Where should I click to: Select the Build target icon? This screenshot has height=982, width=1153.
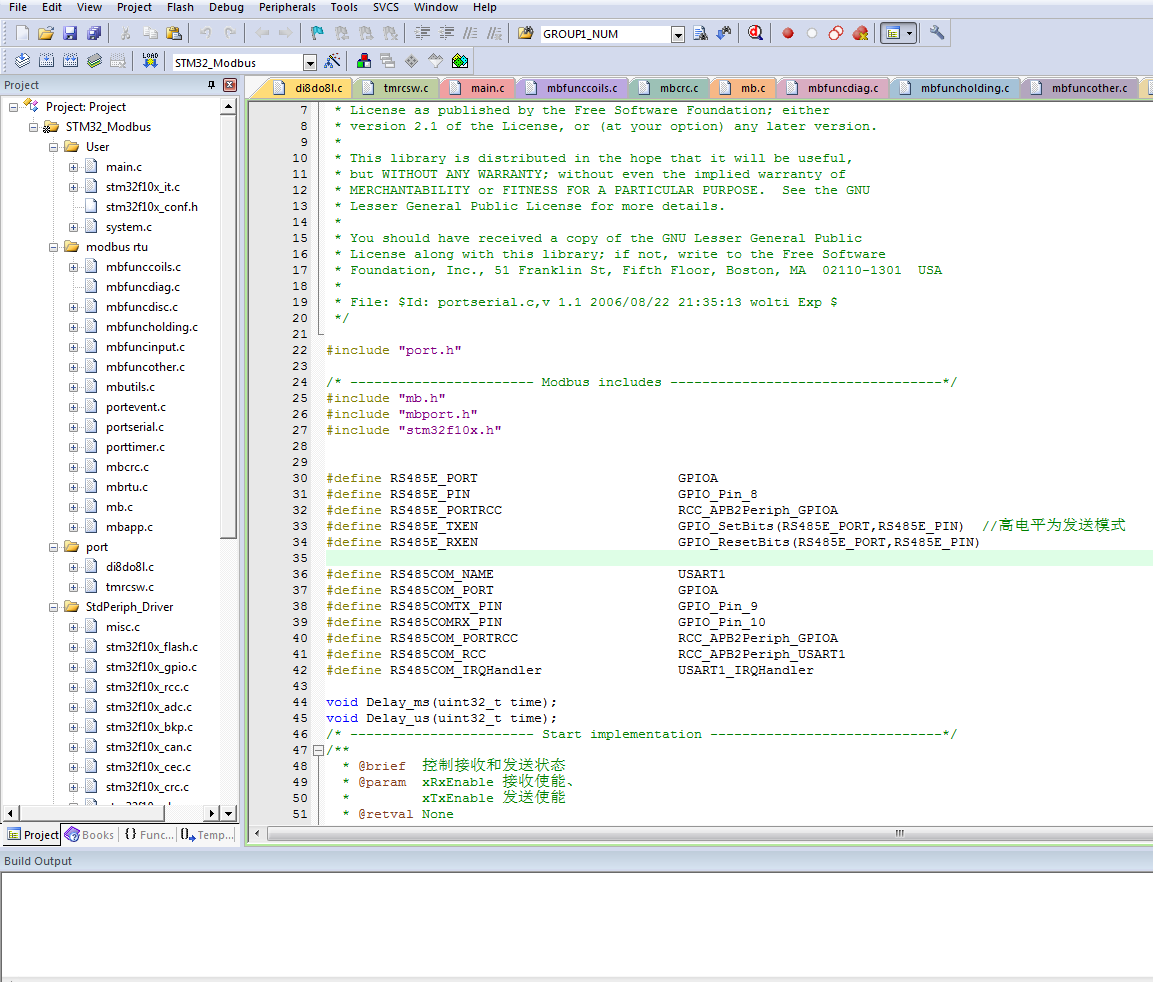click(46, 60)
